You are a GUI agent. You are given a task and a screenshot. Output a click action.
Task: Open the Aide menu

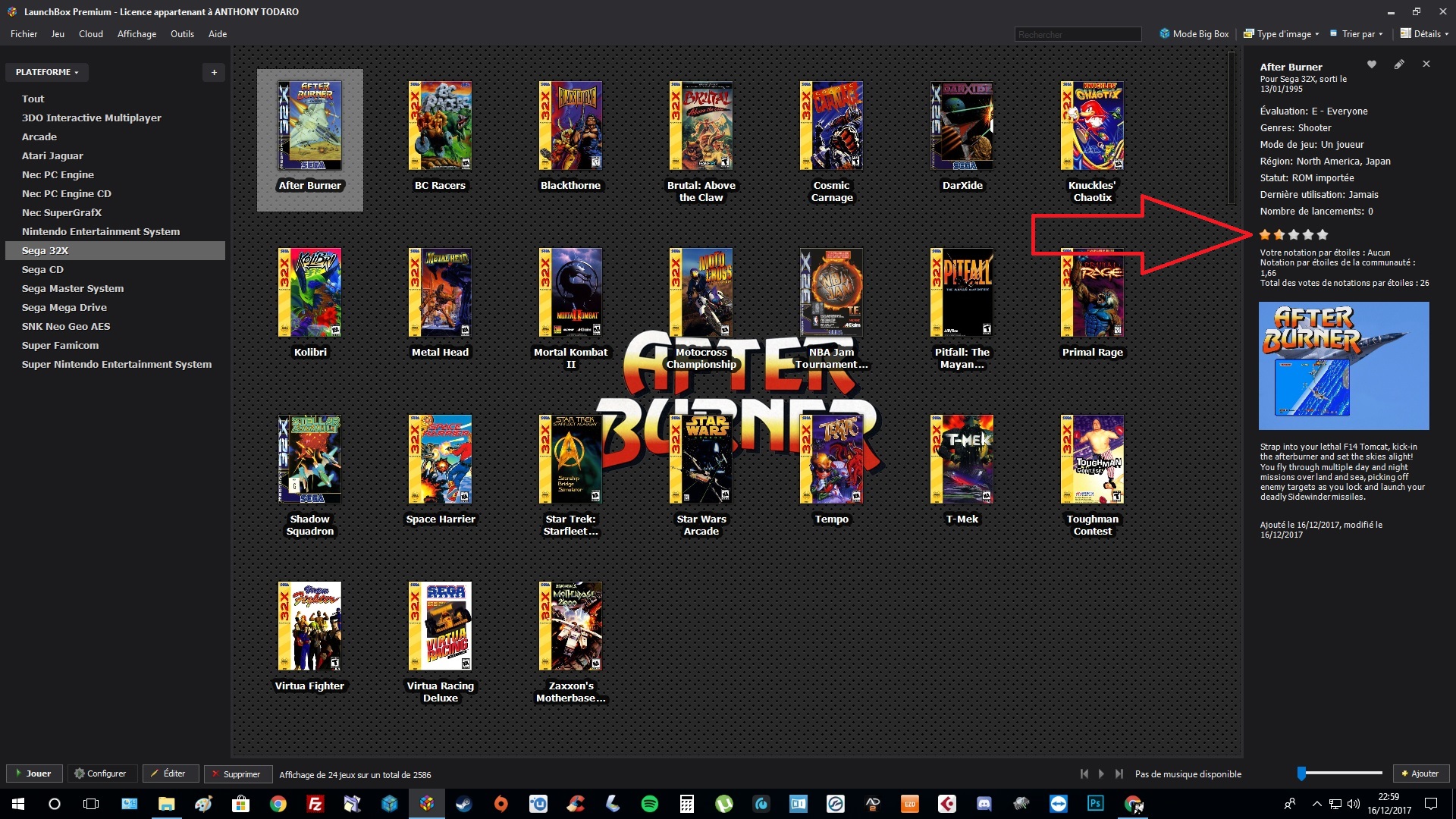click(x=218, y=34)
